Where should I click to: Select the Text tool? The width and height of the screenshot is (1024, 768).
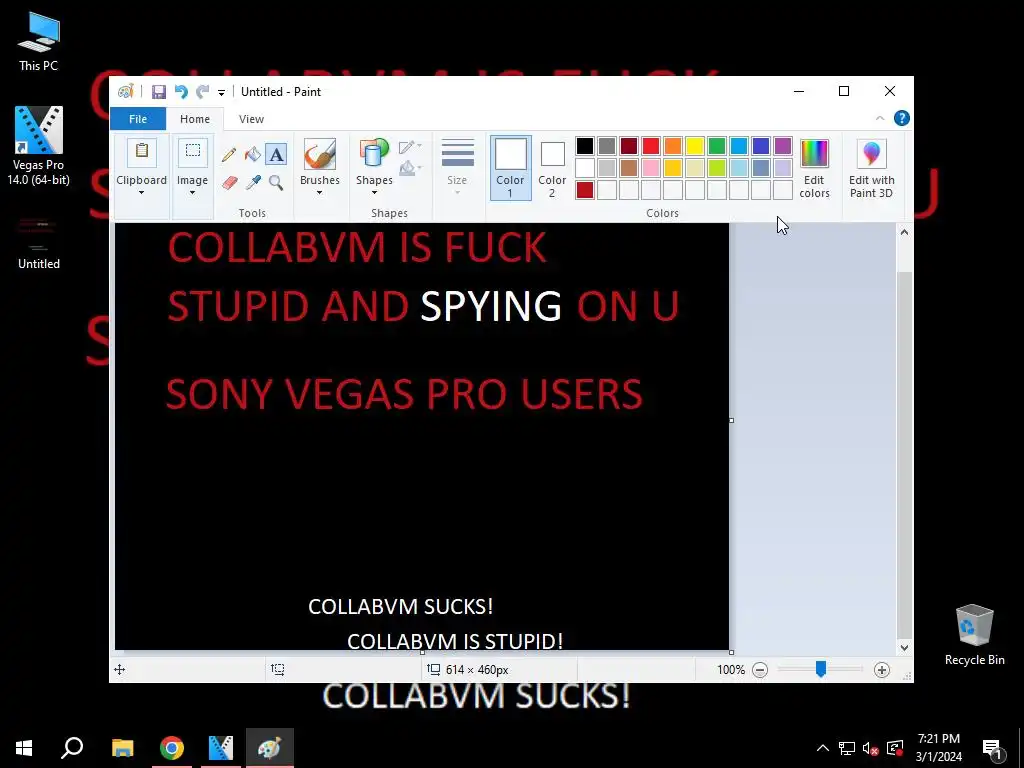[x=276, y=155]
